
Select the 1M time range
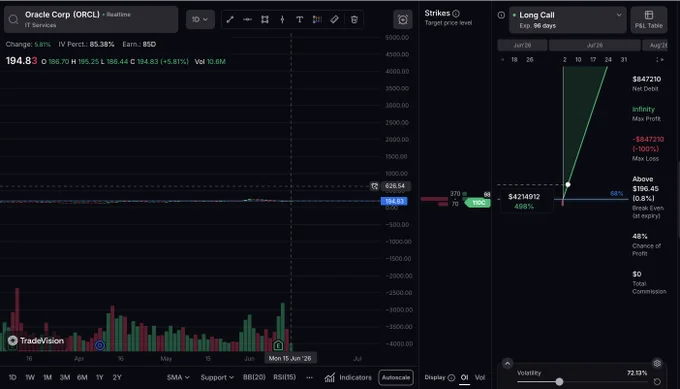pyautogui.click(x=47, y=378)
